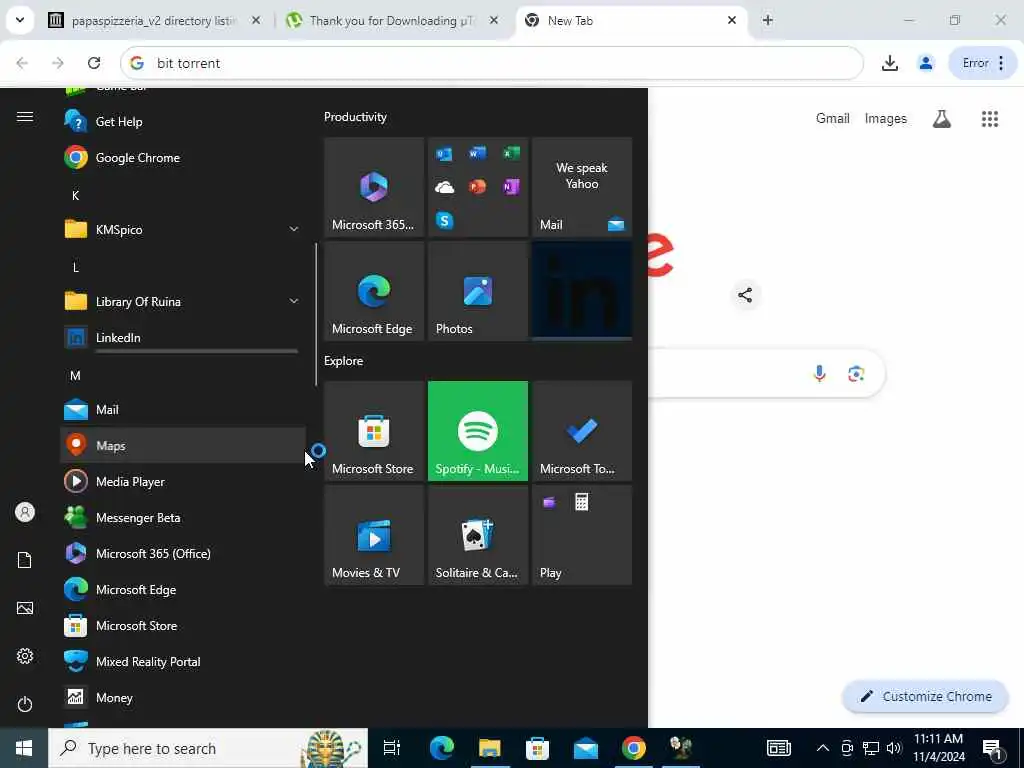Open Settings gear in the Start sidebar

(x=25, y=656)
